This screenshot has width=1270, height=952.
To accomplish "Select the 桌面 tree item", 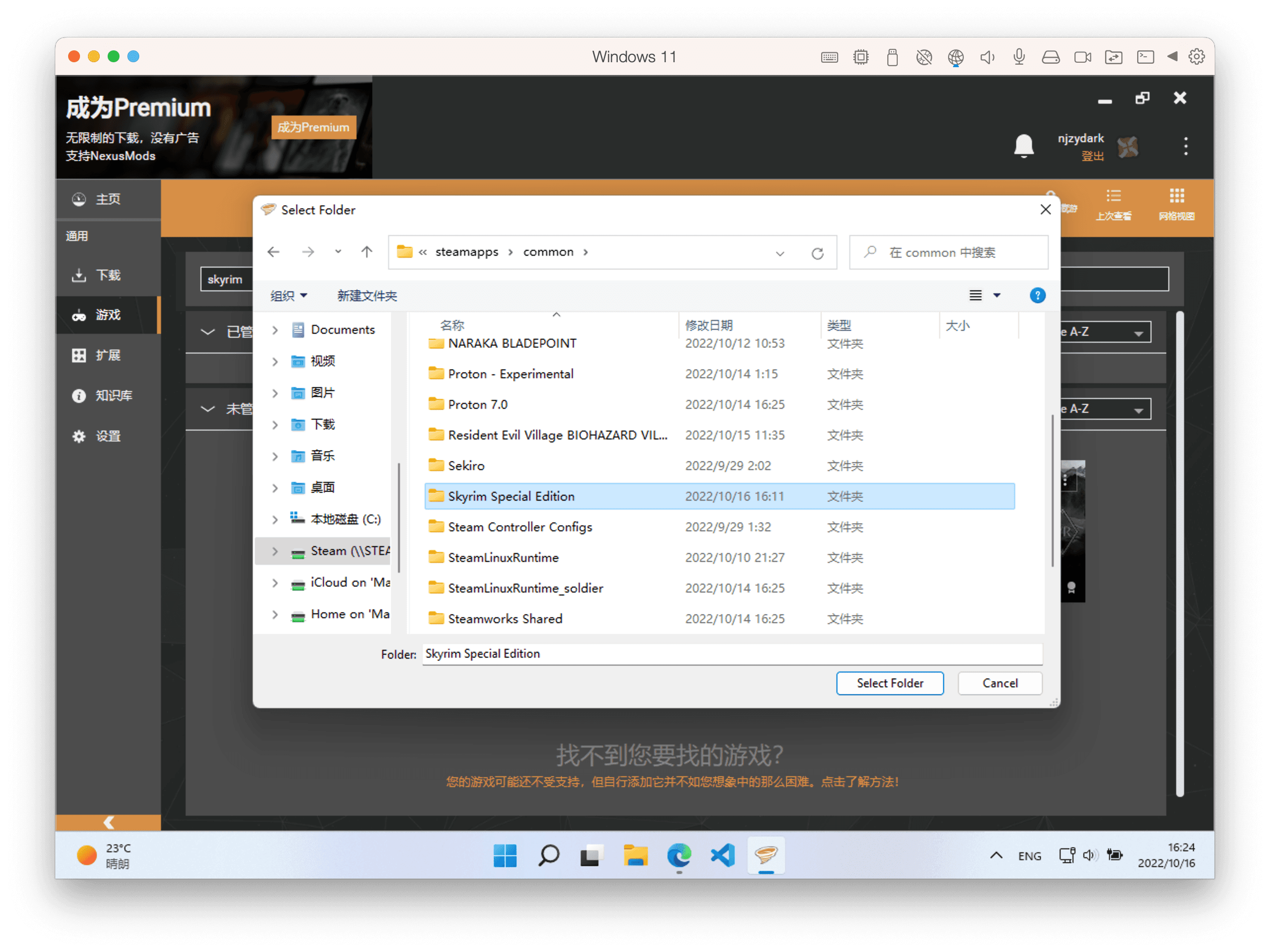I will pyautogui.click(x=322, y=487).
